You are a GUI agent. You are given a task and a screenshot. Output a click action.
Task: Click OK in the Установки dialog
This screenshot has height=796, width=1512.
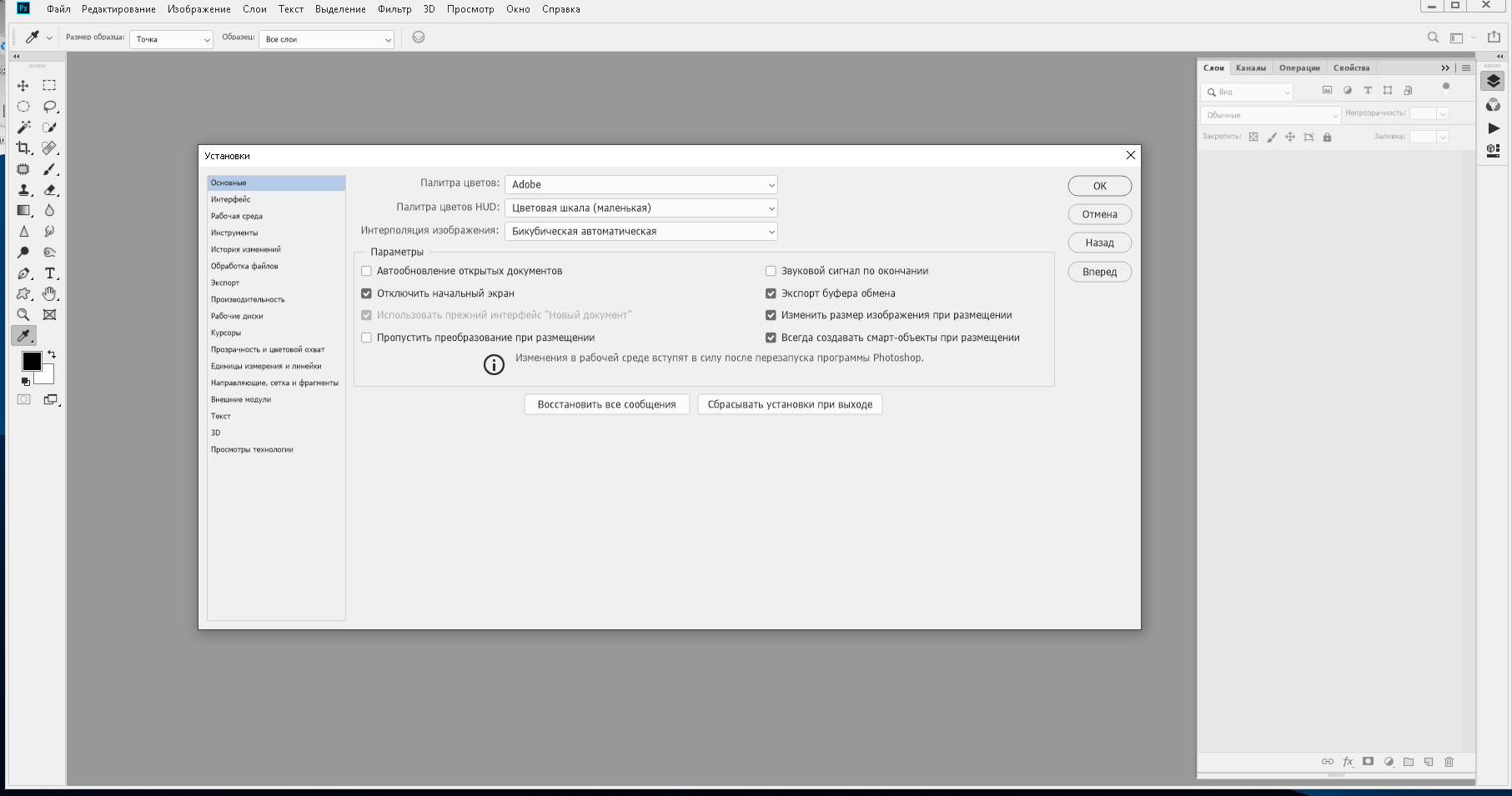[x=1100, y=186]
